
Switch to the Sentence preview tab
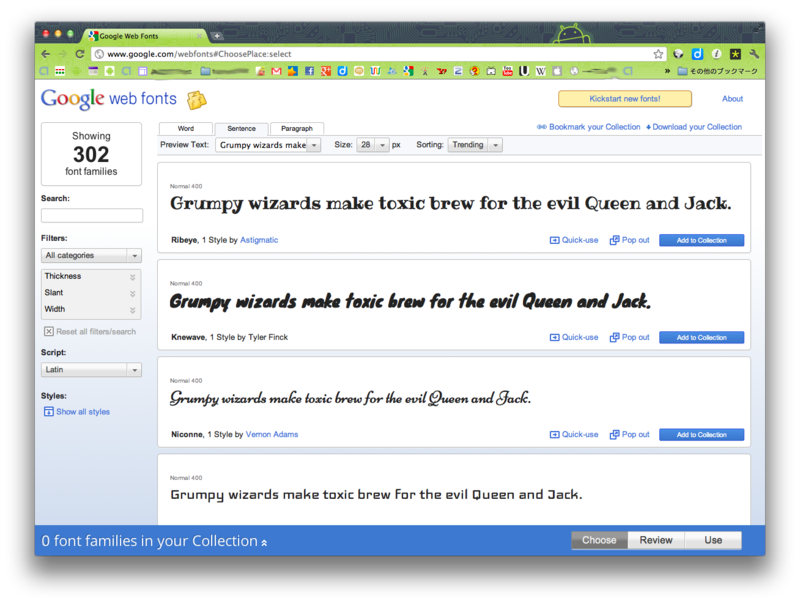pyautogui.click(x=241, y=129)
